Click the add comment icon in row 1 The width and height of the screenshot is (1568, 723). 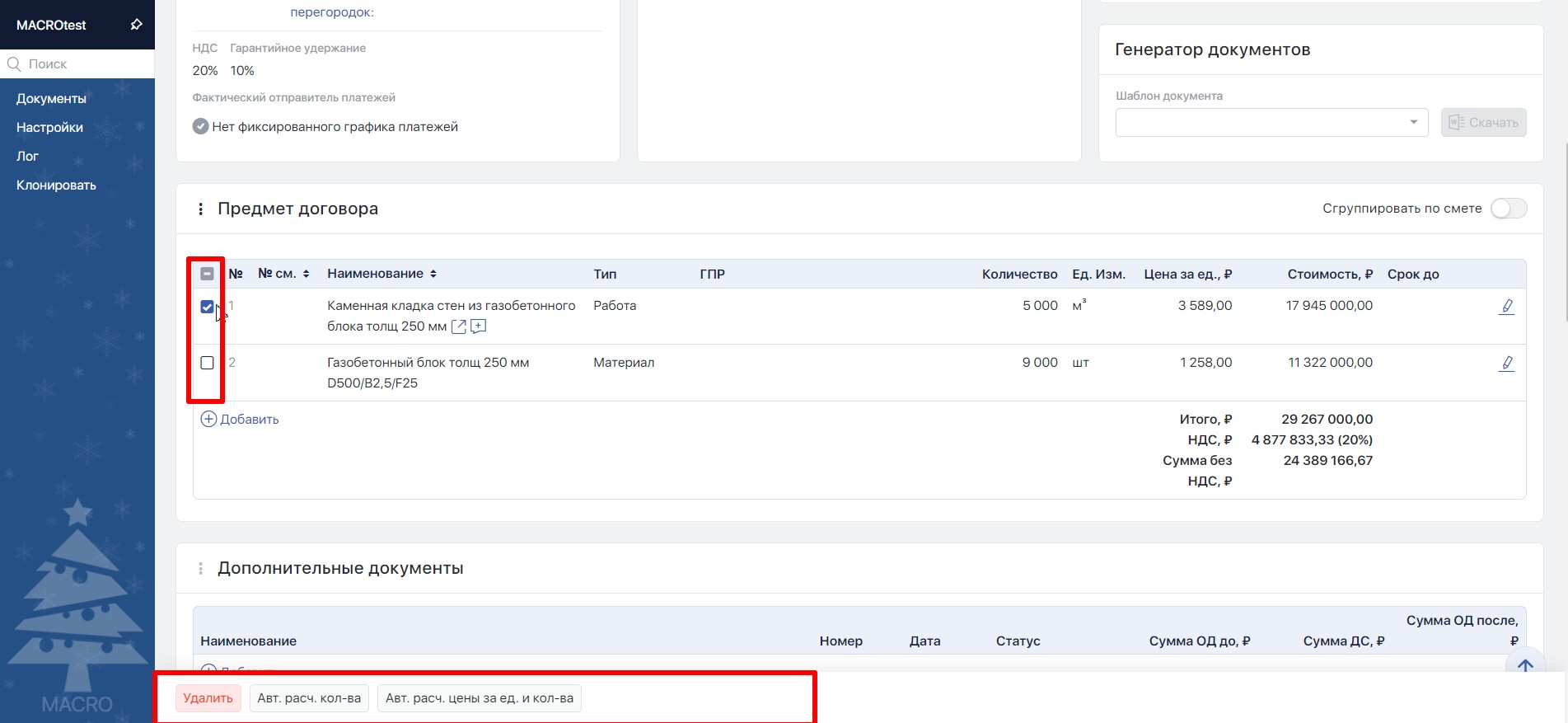click(478, 326)
